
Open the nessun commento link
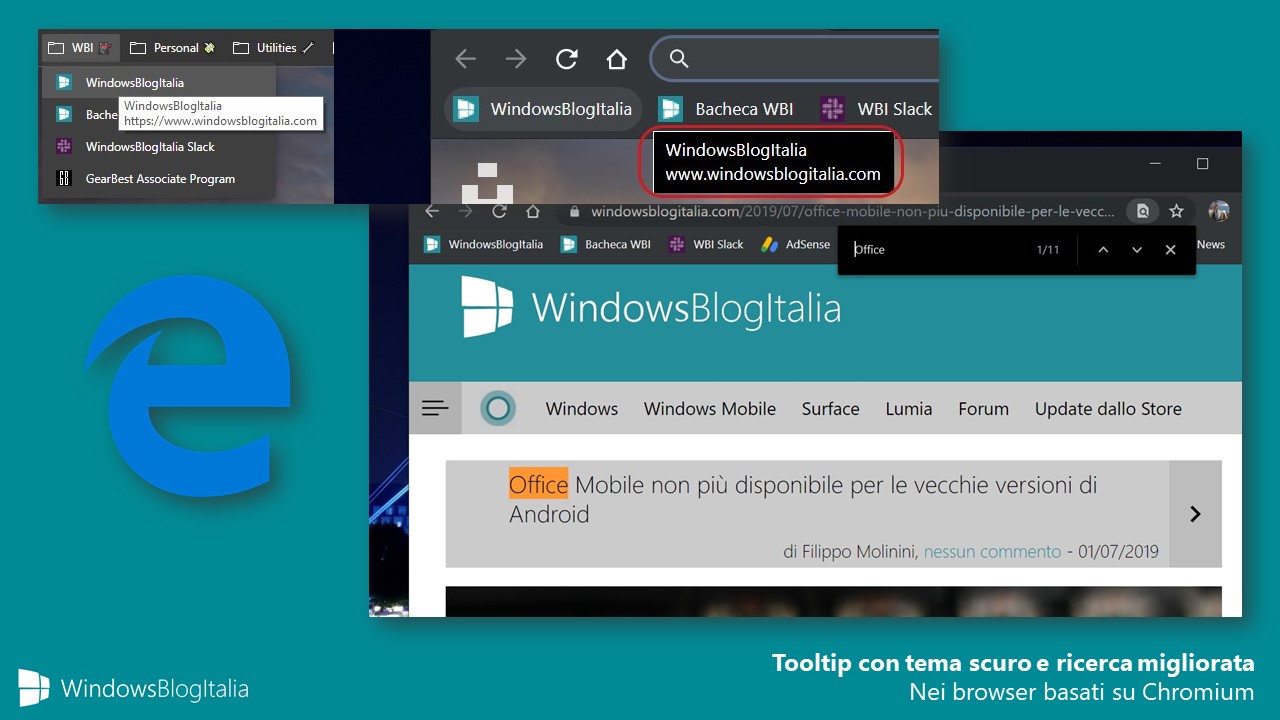click(x=992, y=551)
